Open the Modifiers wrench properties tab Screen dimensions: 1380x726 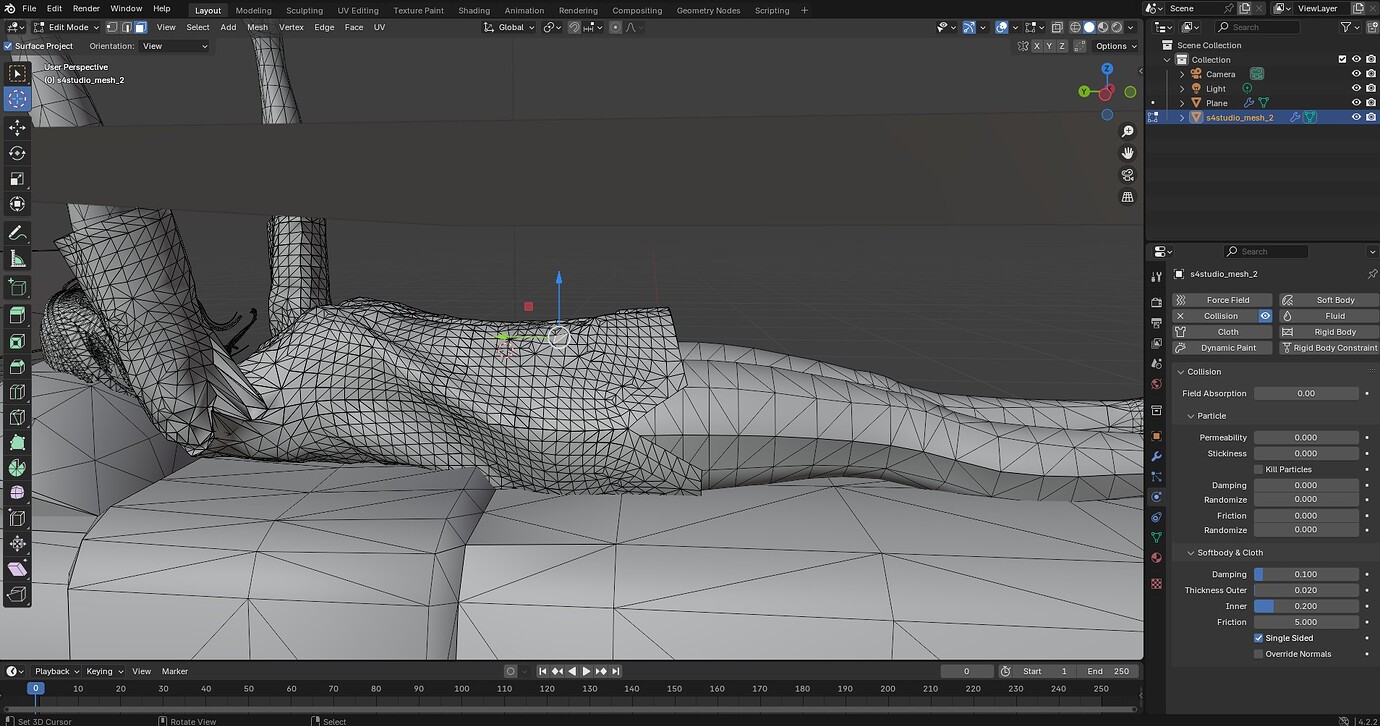[1157, 456]
